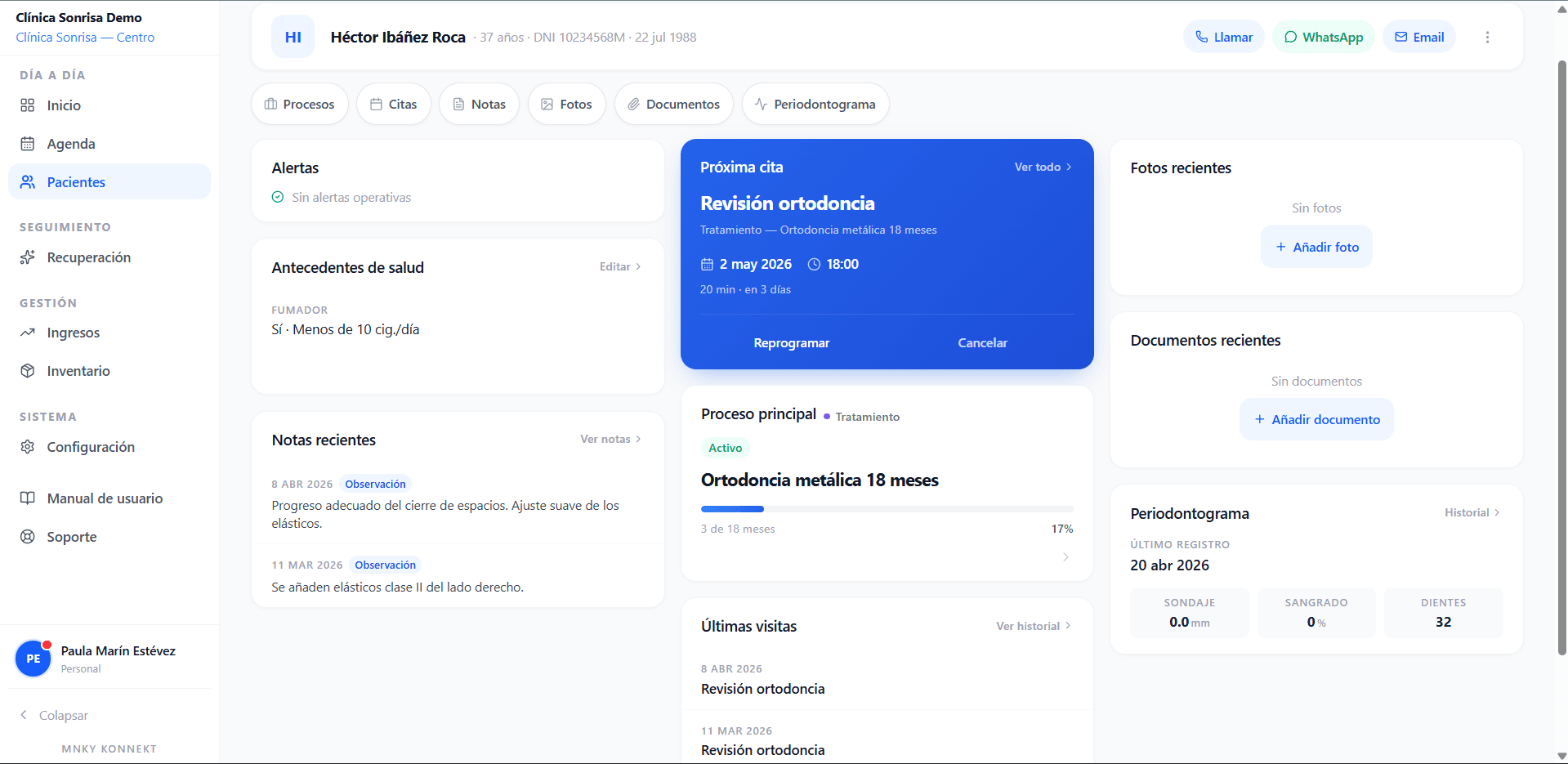Open the 11 MAR 2026 Revisión ortodoncia visit
Viewport: 1568px width, 764px height.
pos(887,740)
